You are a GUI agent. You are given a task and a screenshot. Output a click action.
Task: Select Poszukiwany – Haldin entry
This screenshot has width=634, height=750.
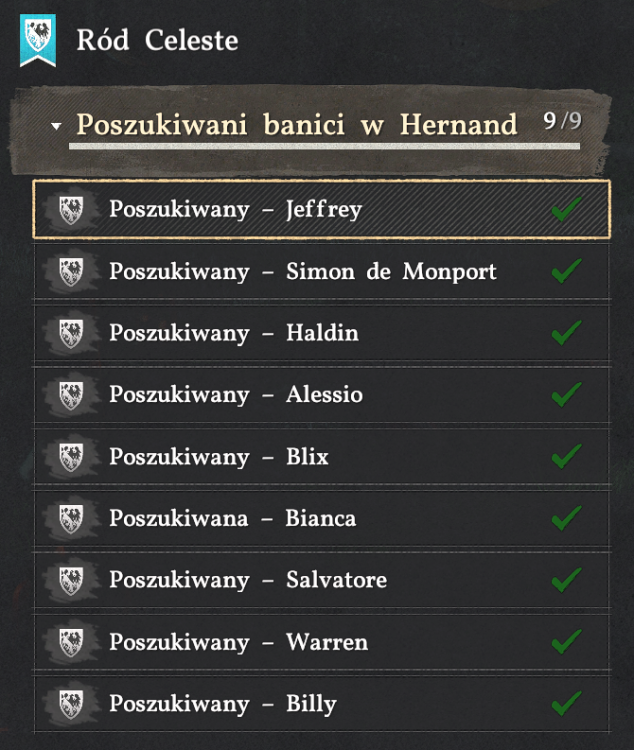(322, 333)
